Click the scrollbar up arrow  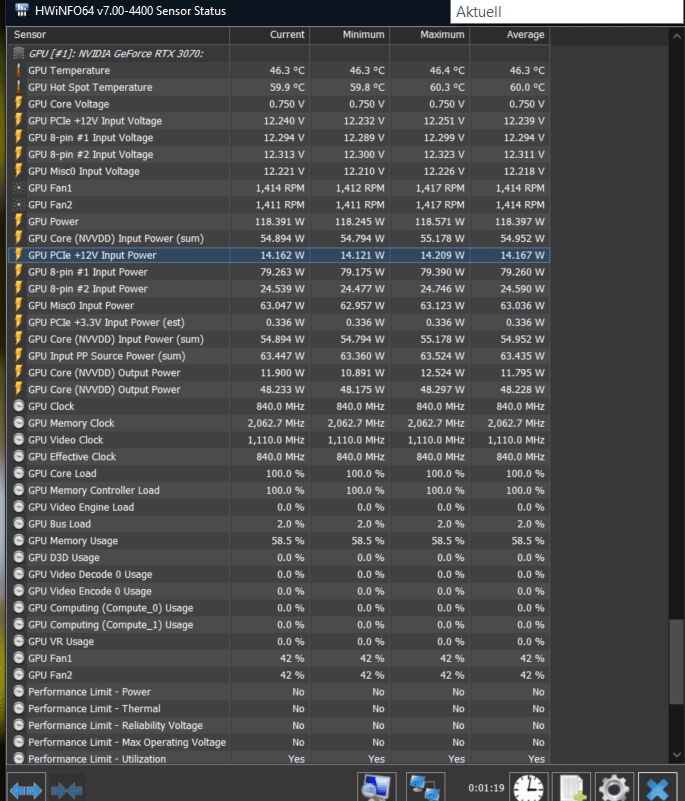click(676, 37)
